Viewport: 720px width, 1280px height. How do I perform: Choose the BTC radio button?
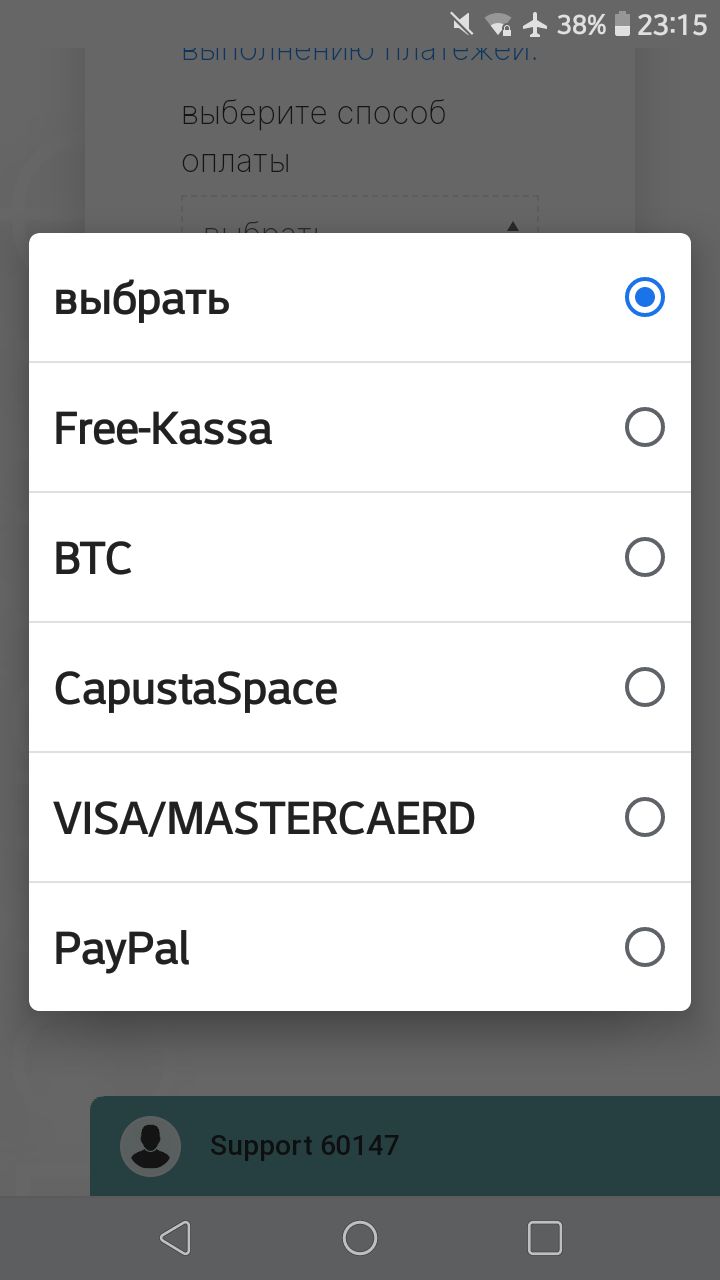644,557
